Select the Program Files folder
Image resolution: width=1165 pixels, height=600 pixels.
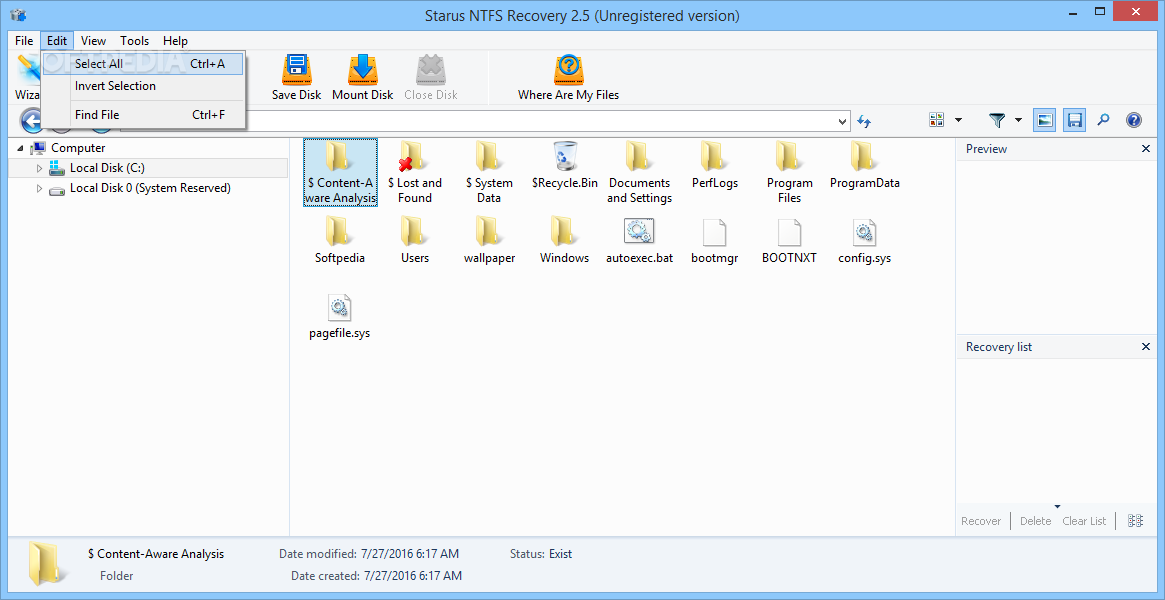point(789,172)
